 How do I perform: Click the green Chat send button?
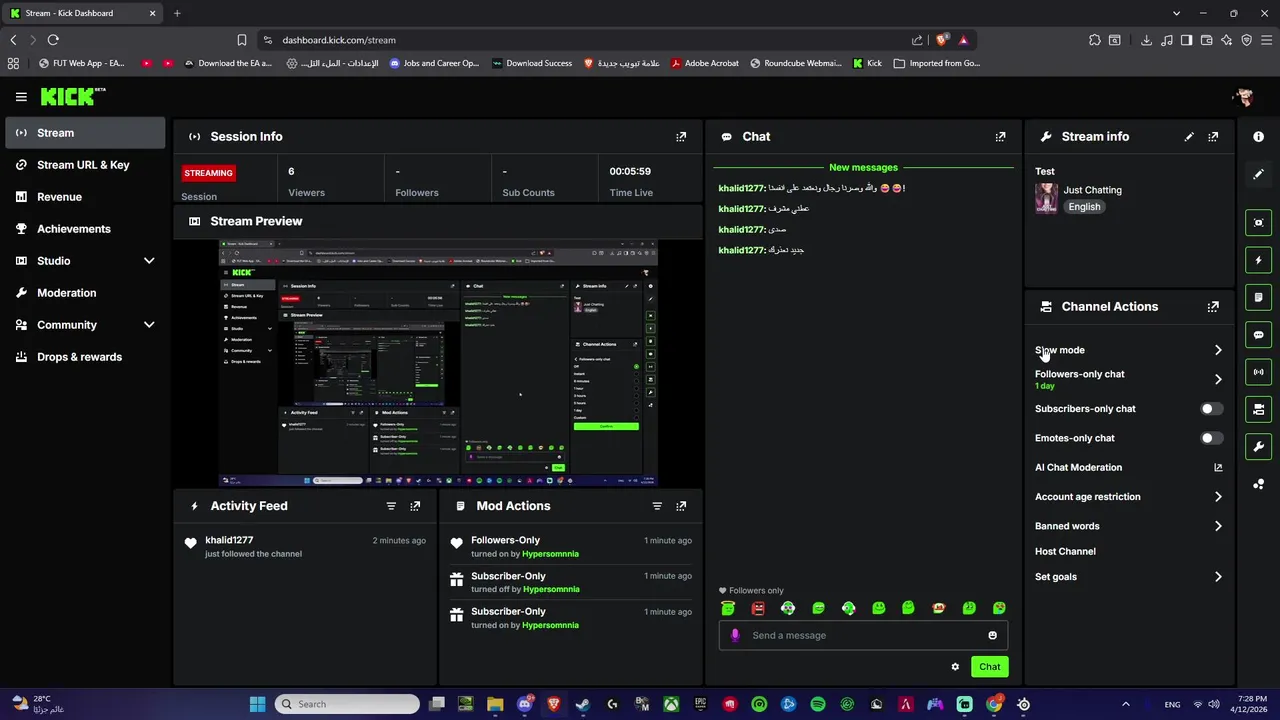pyautogui.click(x=989, y=667)
